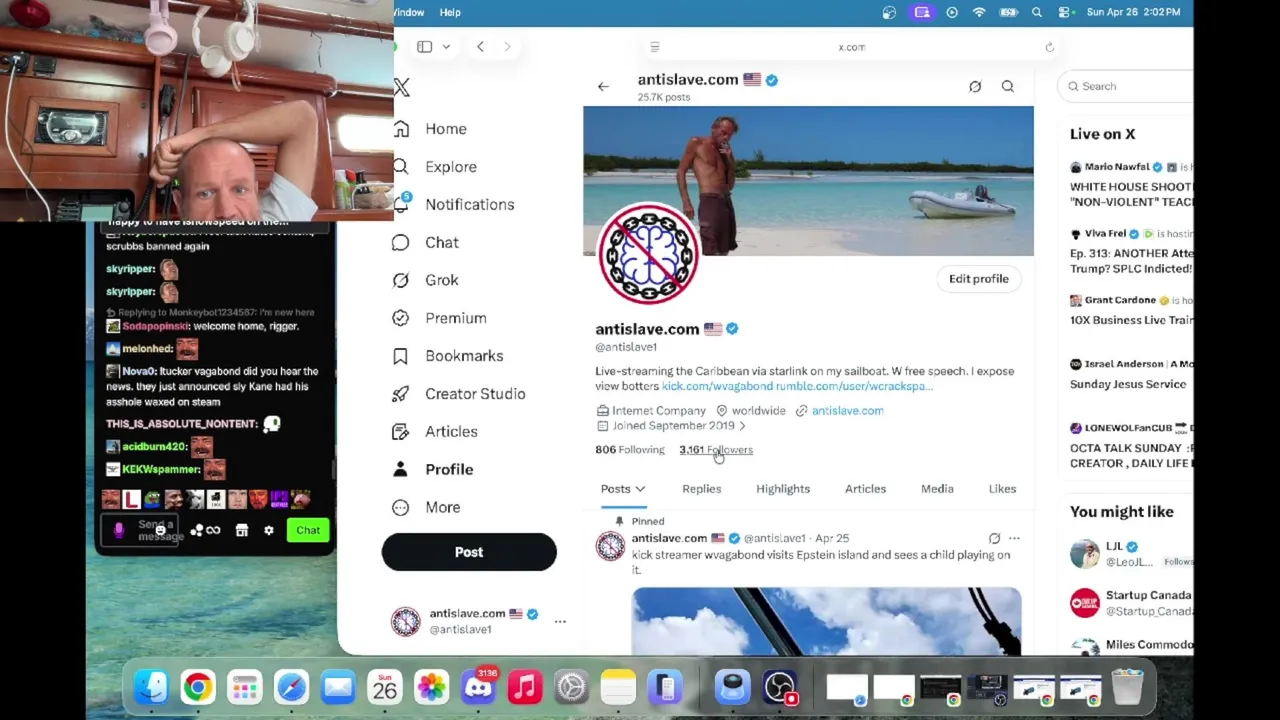Open Mario Nawfal live broadcast
The image size is (1280, 720).
[x=1131, y=185]
